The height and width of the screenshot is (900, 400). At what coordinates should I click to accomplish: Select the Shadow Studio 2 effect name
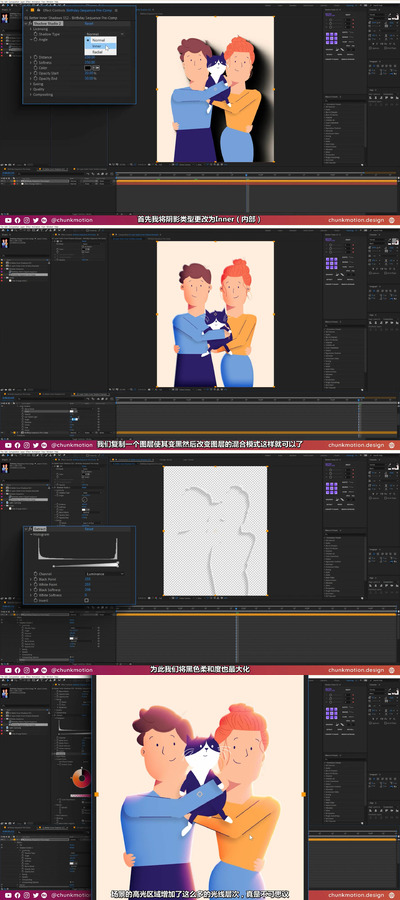tap(48, 24)
